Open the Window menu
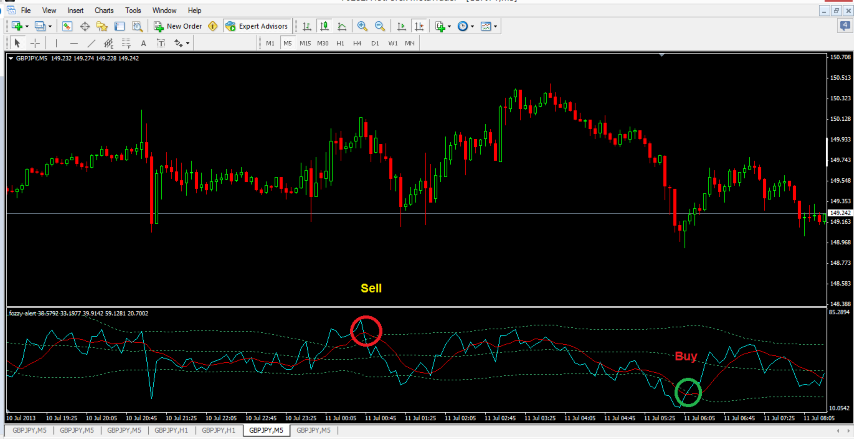Viewport: 854px width, 439px height. [164, 10]
